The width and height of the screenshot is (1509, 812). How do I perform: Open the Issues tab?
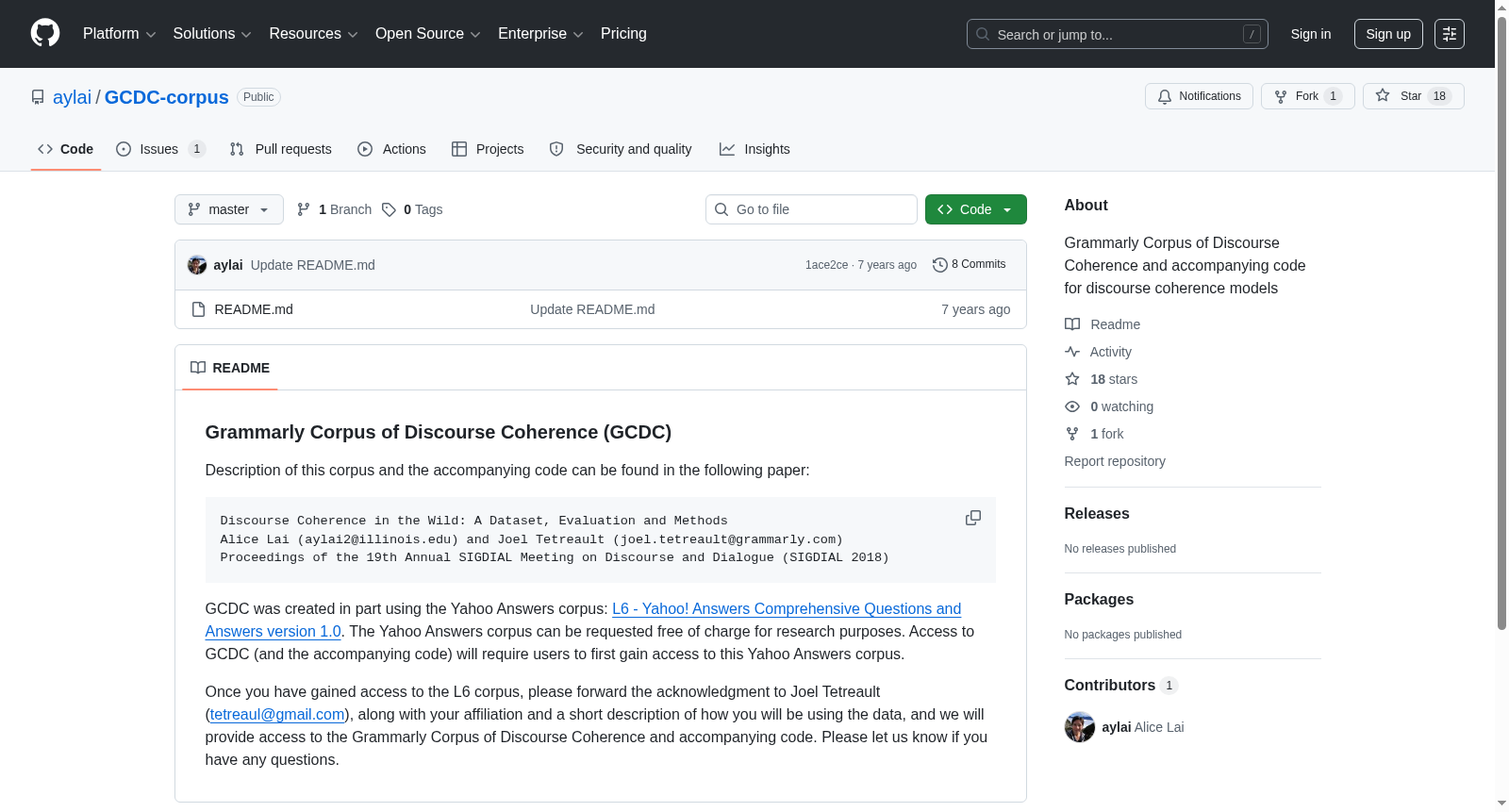[x=160, y=149]
